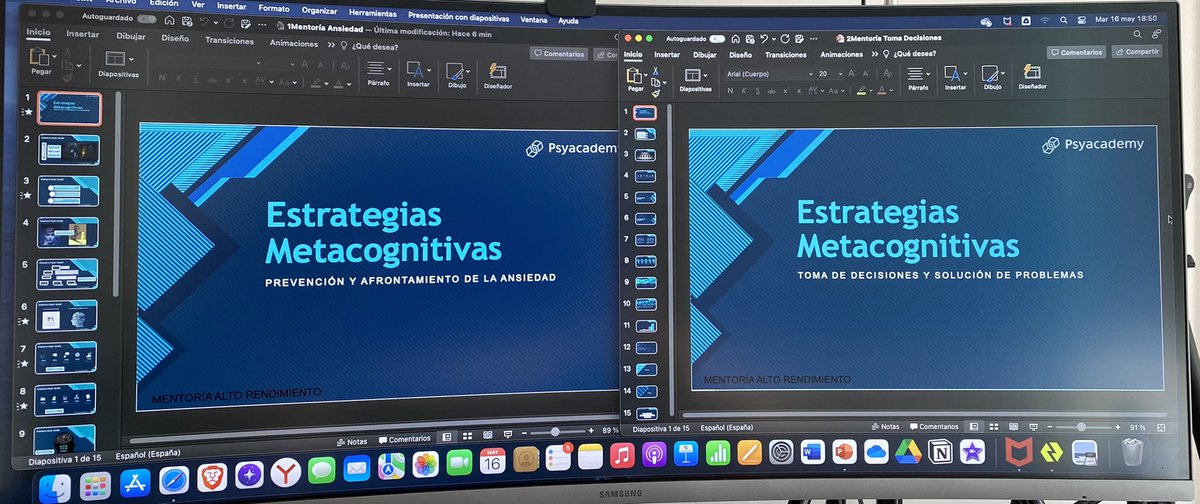Click the Cut scissors icon in right window
Image resolution: width=1200 pixels, height=504 pixels.
click(x=655, y=71)
